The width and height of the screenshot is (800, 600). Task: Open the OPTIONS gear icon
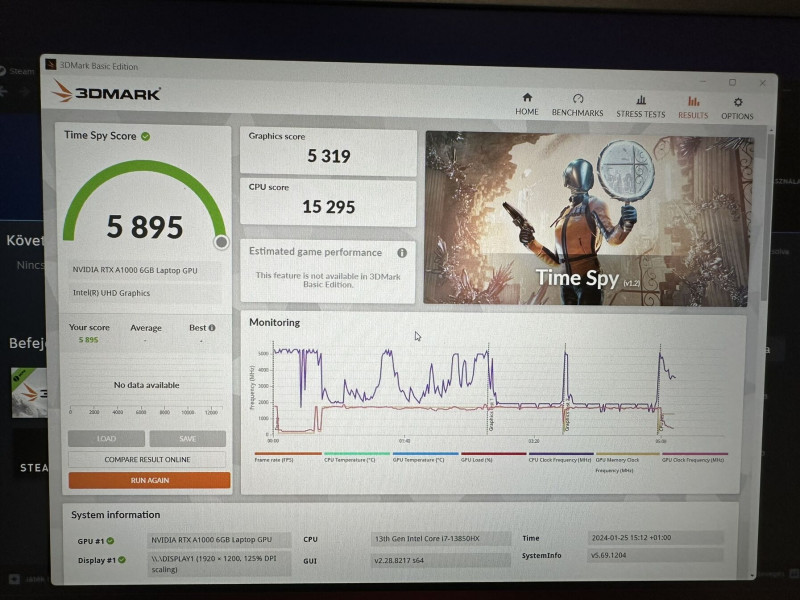coord(738,102)
